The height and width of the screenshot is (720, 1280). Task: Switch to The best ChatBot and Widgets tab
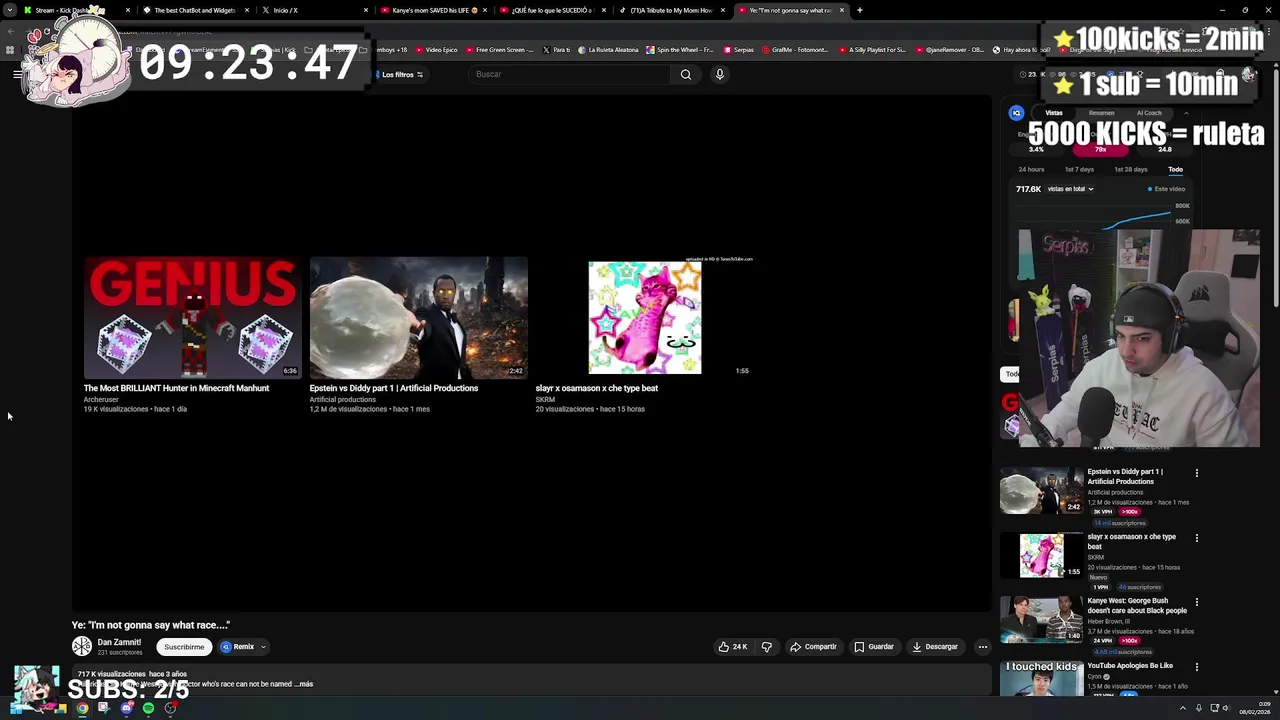tap(194, 10)
